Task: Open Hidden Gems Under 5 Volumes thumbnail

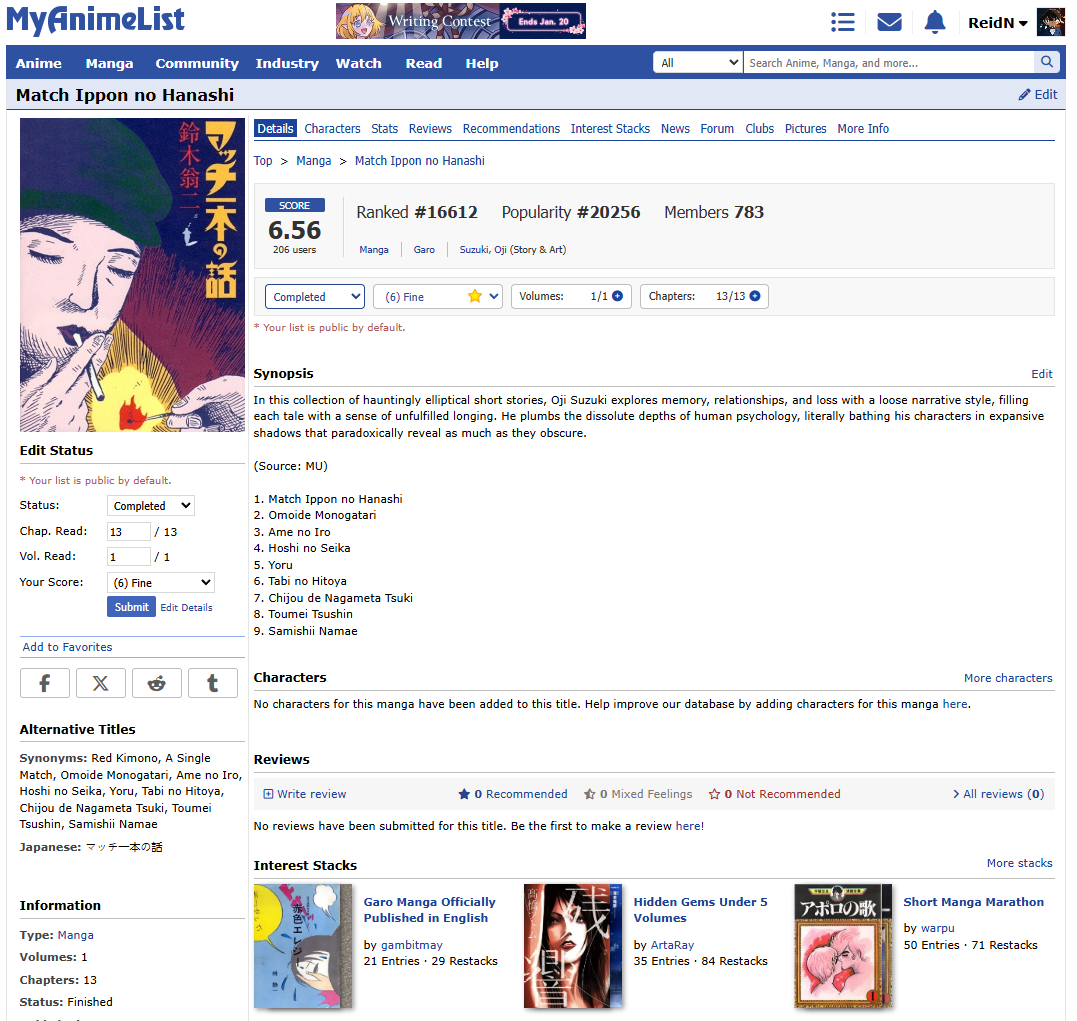Action: pyautogui.click(x=573, y=946)
